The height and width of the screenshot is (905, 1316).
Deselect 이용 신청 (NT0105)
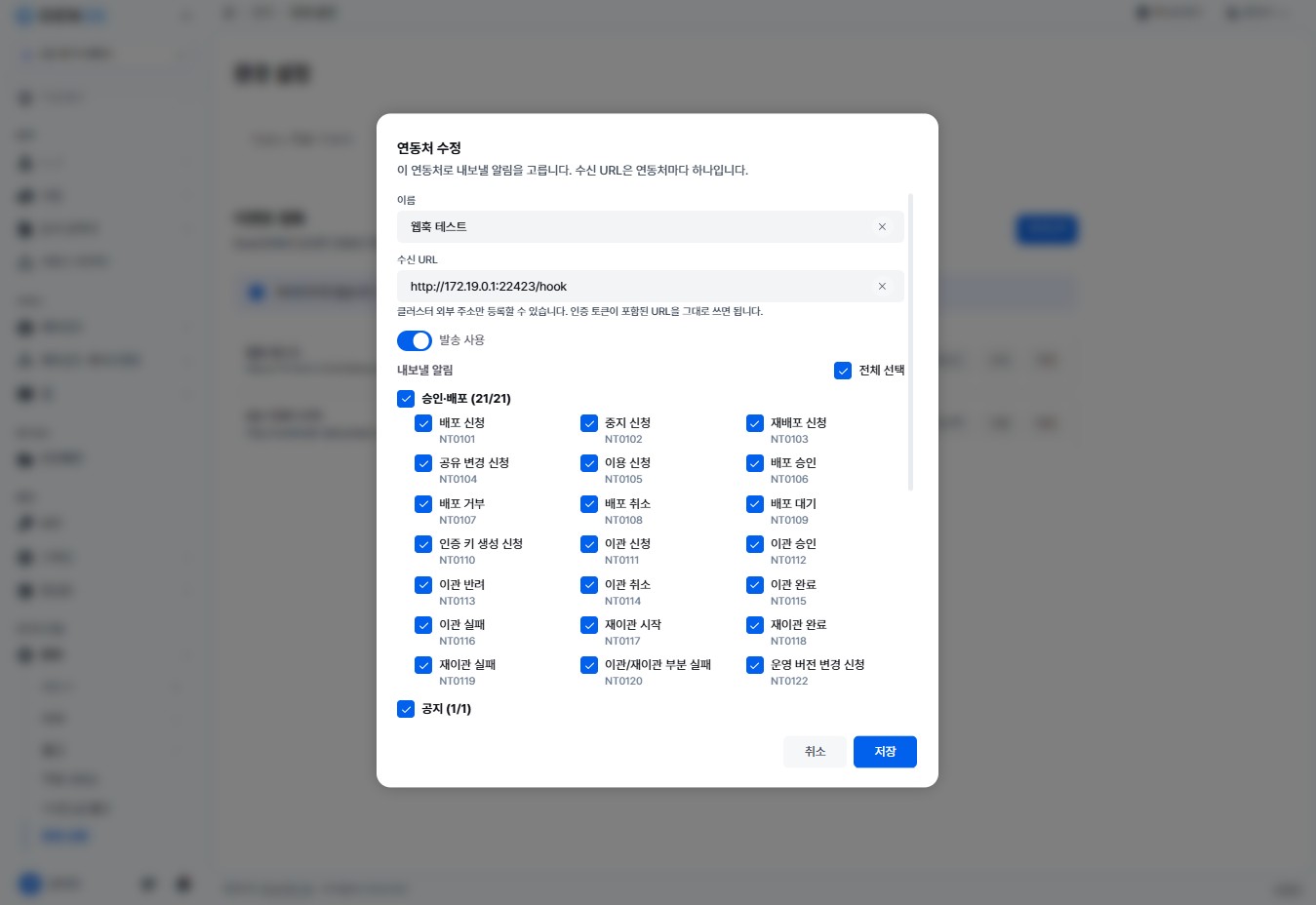tap(589, 463)
